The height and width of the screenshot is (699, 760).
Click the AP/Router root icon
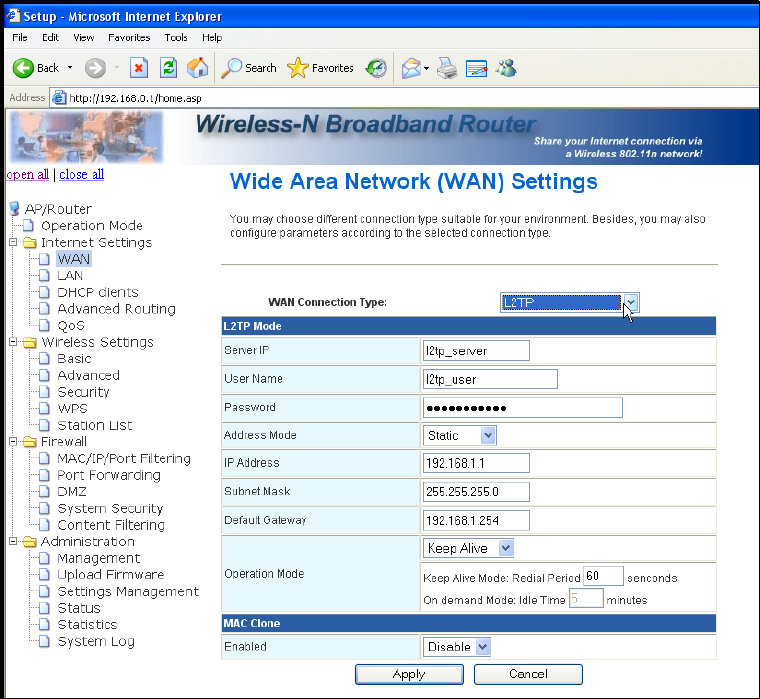(15, 209)
